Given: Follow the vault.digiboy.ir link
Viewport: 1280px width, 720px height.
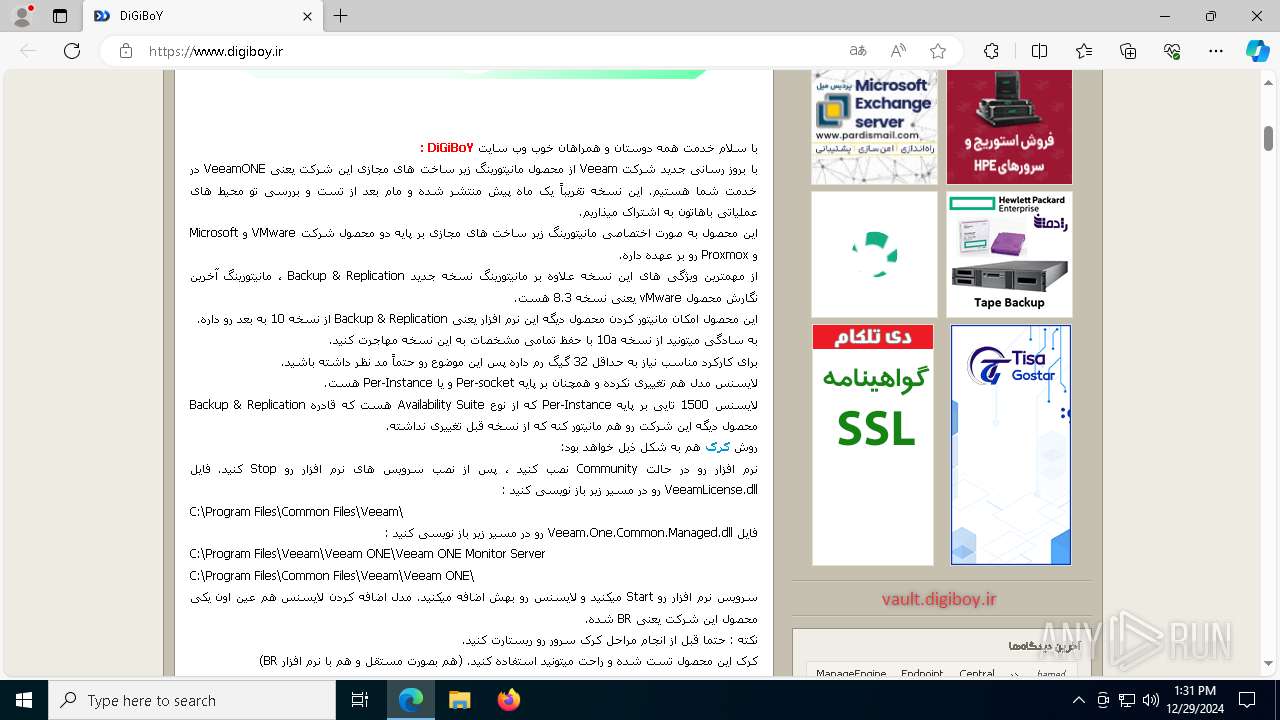Looking at the screenshot, I should coord(939,599).
